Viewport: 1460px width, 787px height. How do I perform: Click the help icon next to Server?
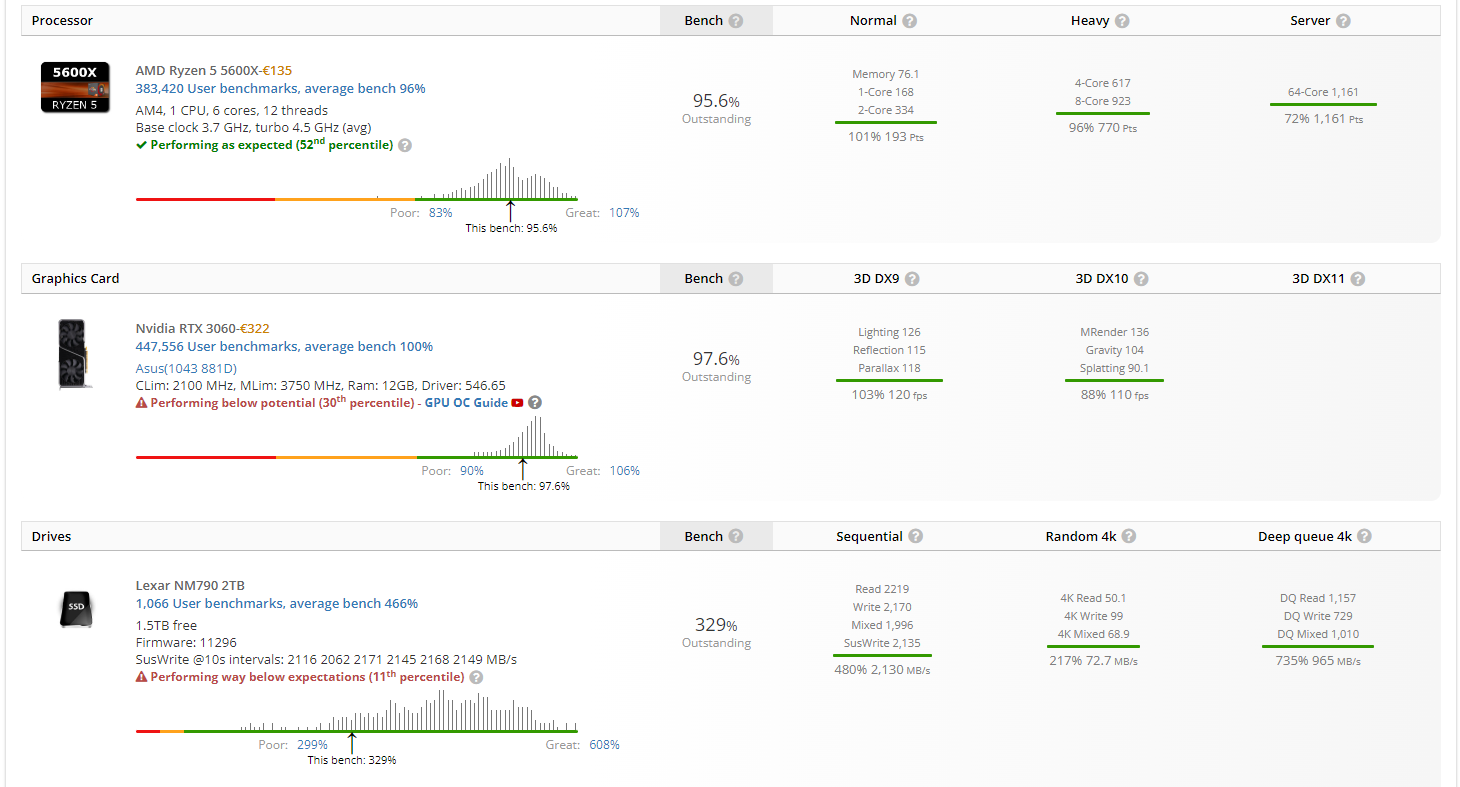click(x=1343, y=21)
